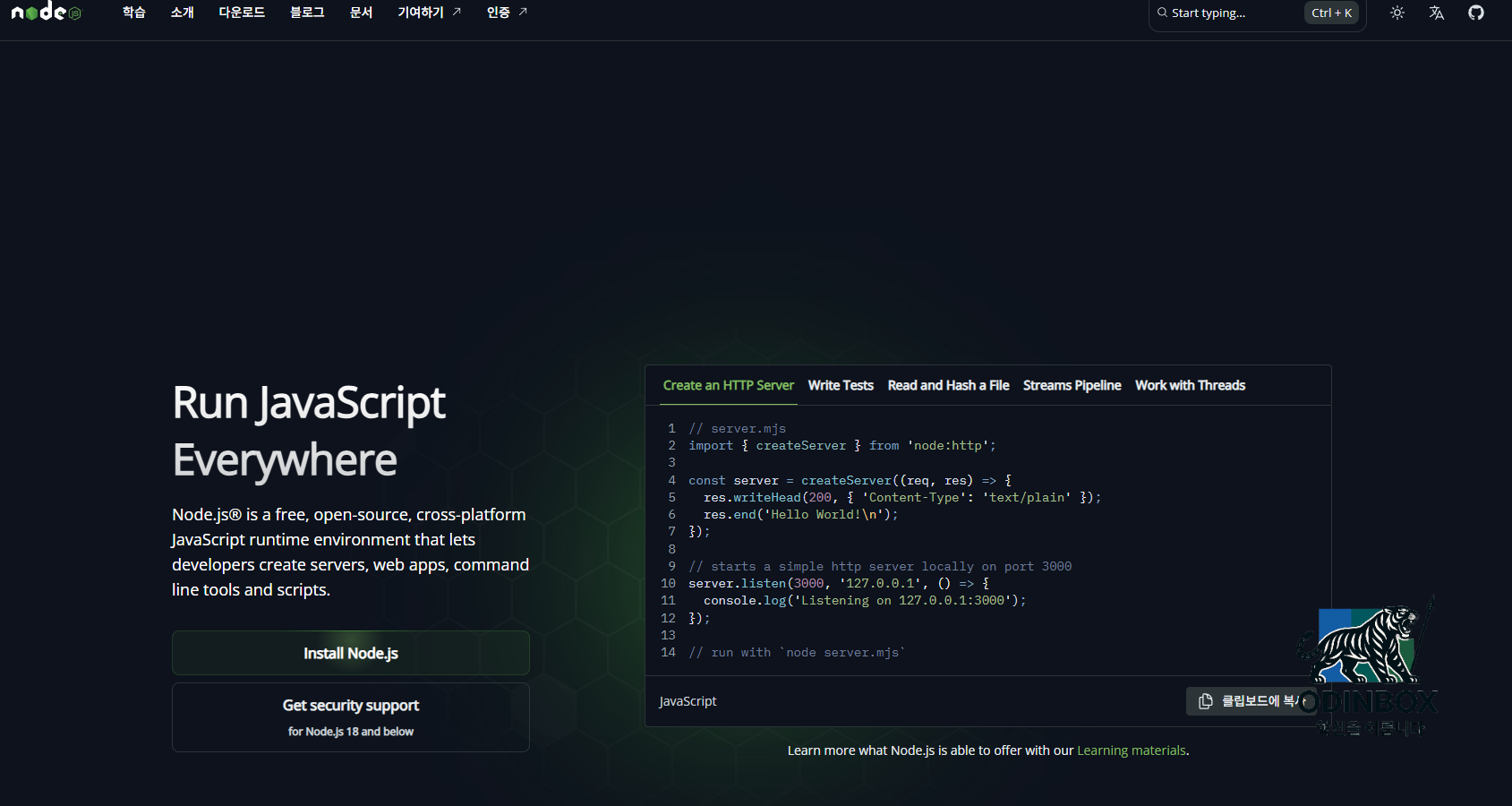Viewport: 1512px width, 806px height.
Task: Focus the Start typing search field
Action: [x=1257, y=13]
